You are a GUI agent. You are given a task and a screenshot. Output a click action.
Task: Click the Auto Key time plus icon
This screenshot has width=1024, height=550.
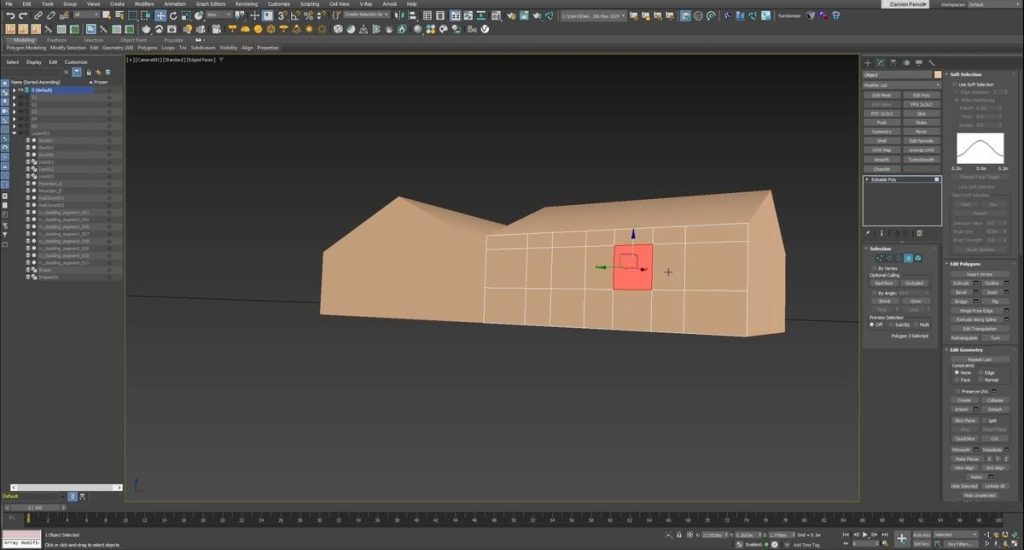(902, 538)
